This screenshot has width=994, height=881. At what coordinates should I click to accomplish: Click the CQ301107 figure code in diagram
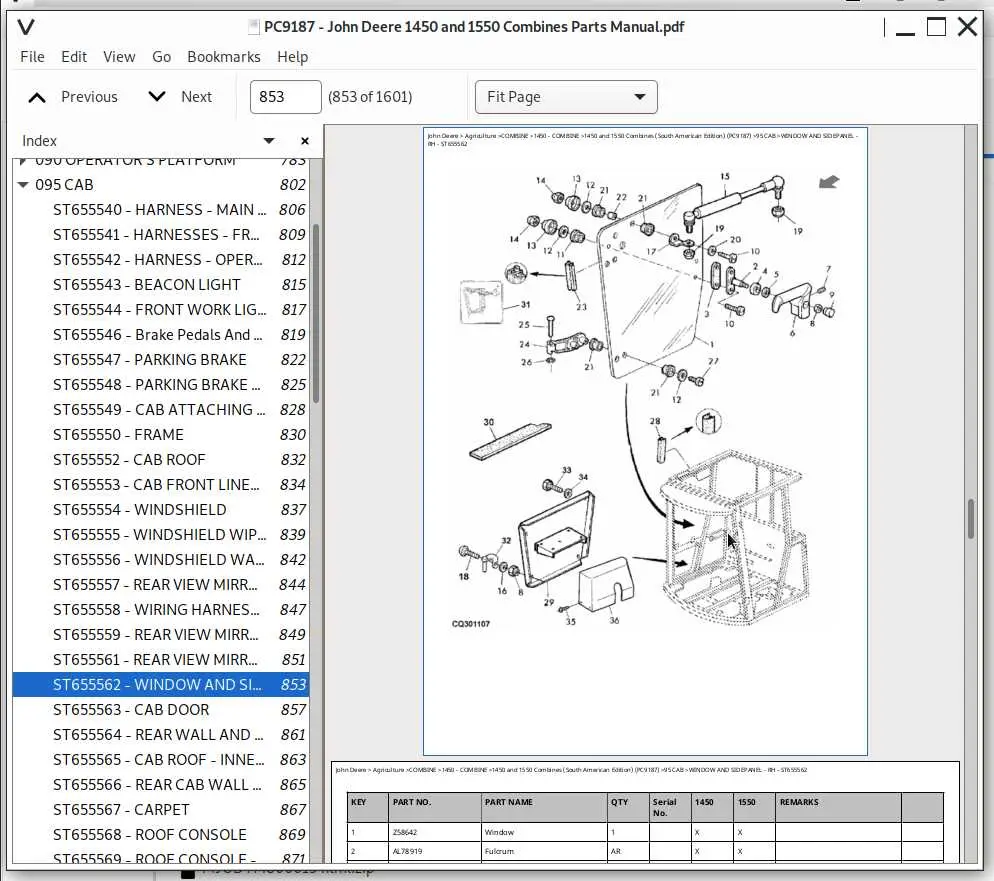pos(470,624)
